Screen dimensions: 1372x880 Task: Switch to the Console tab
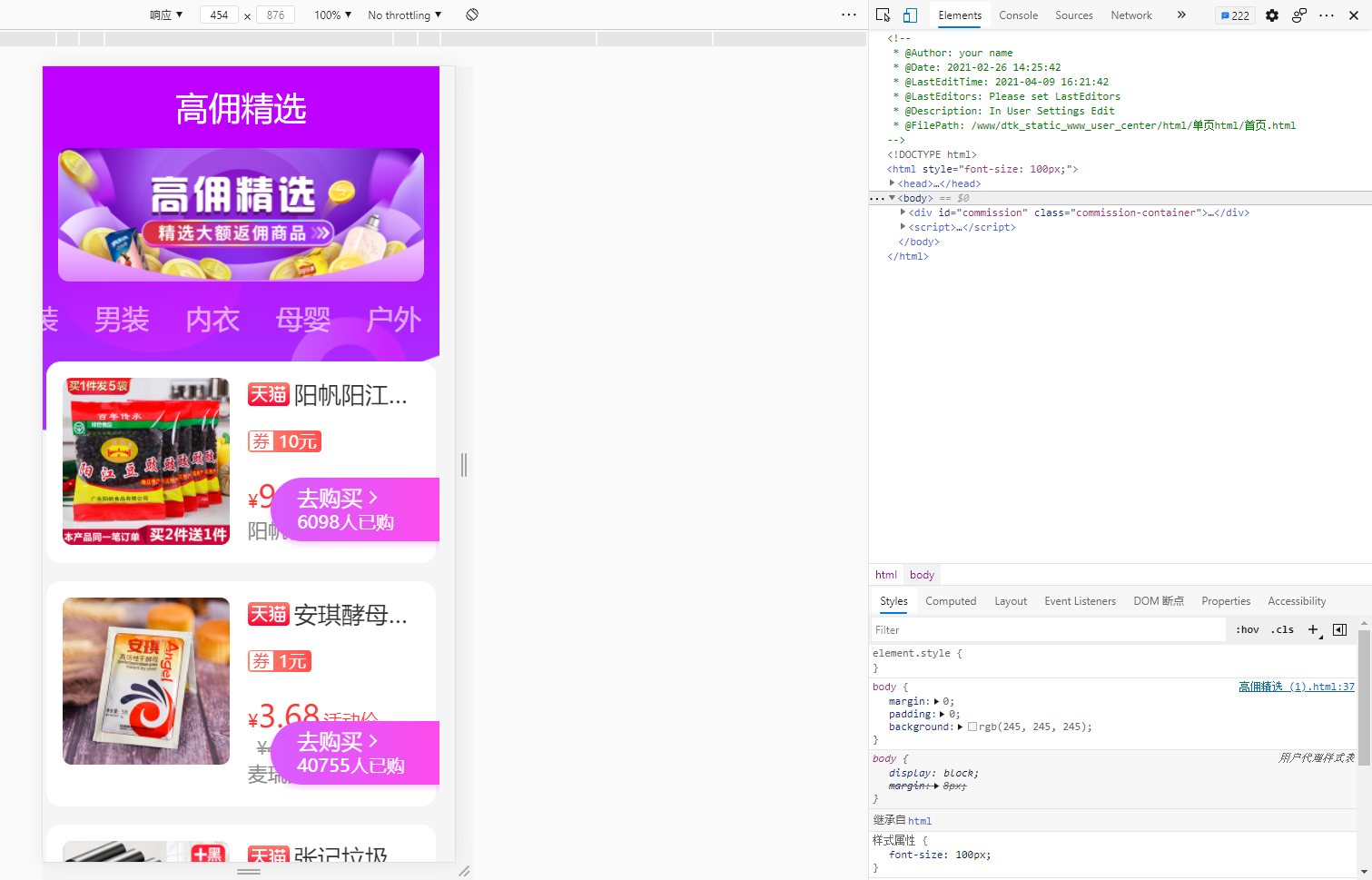[x=1018, y=15]
